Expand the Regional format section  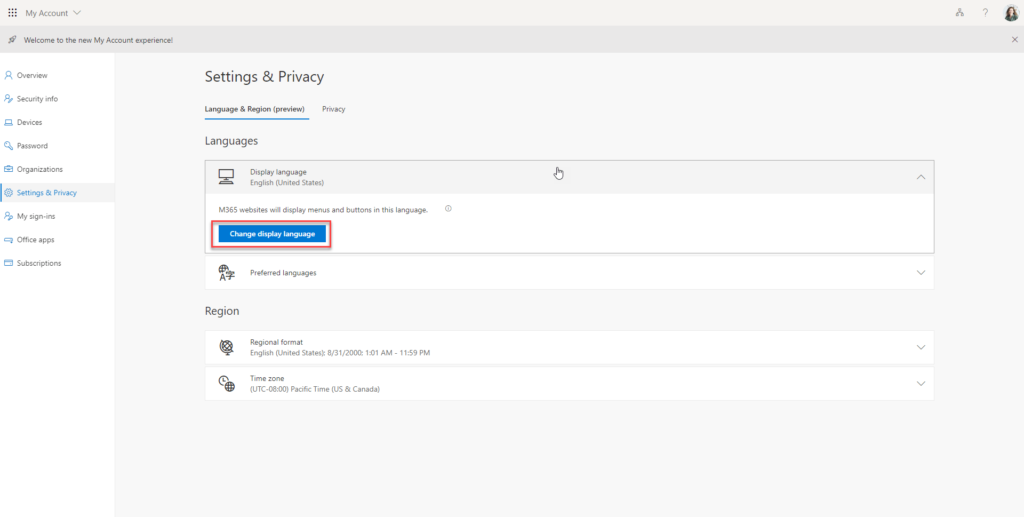920,347
